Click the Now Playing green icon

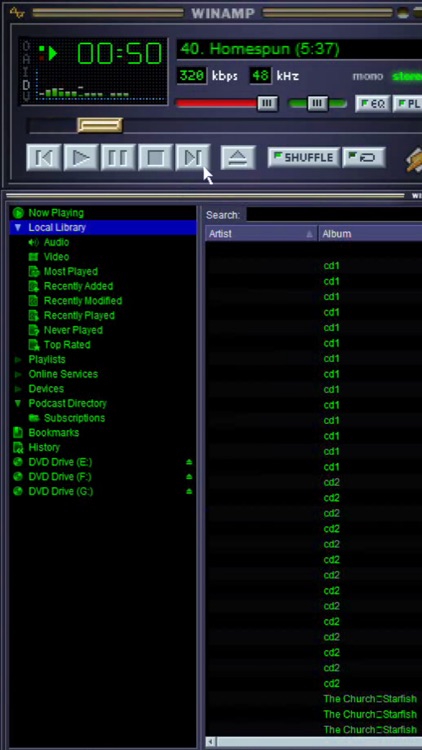[x=18, y=213]
